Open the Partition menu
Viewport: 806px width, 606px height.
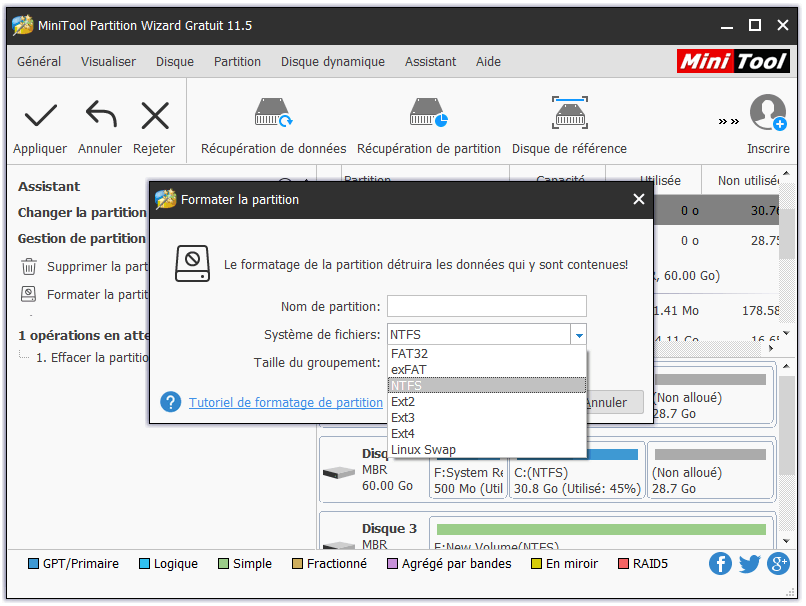237,62
